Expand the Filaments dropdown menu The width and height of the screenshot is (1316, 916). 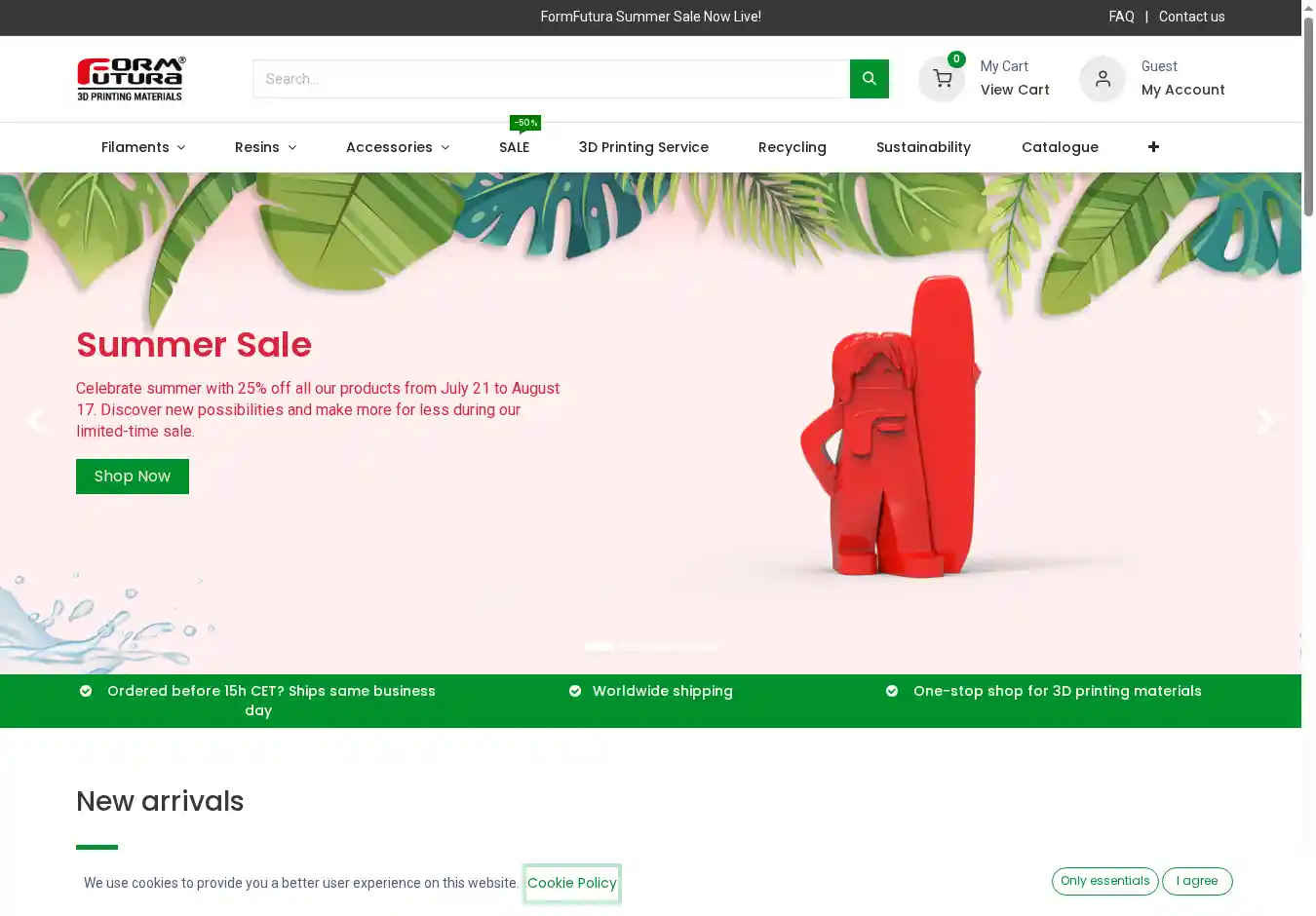pyautogui.click(x=143, y=147)
